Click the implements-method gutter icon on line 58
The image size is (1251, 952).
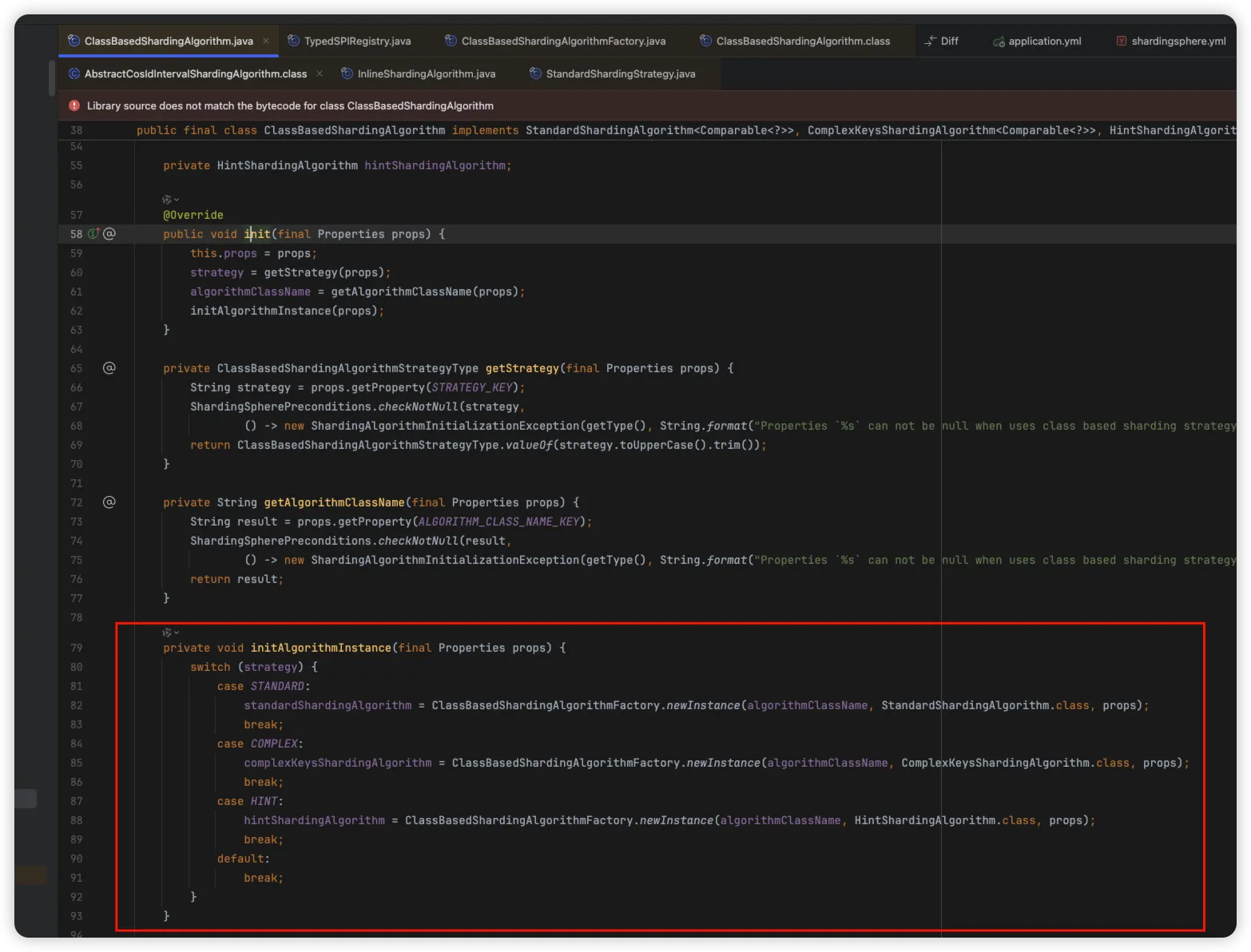(93, 234)
